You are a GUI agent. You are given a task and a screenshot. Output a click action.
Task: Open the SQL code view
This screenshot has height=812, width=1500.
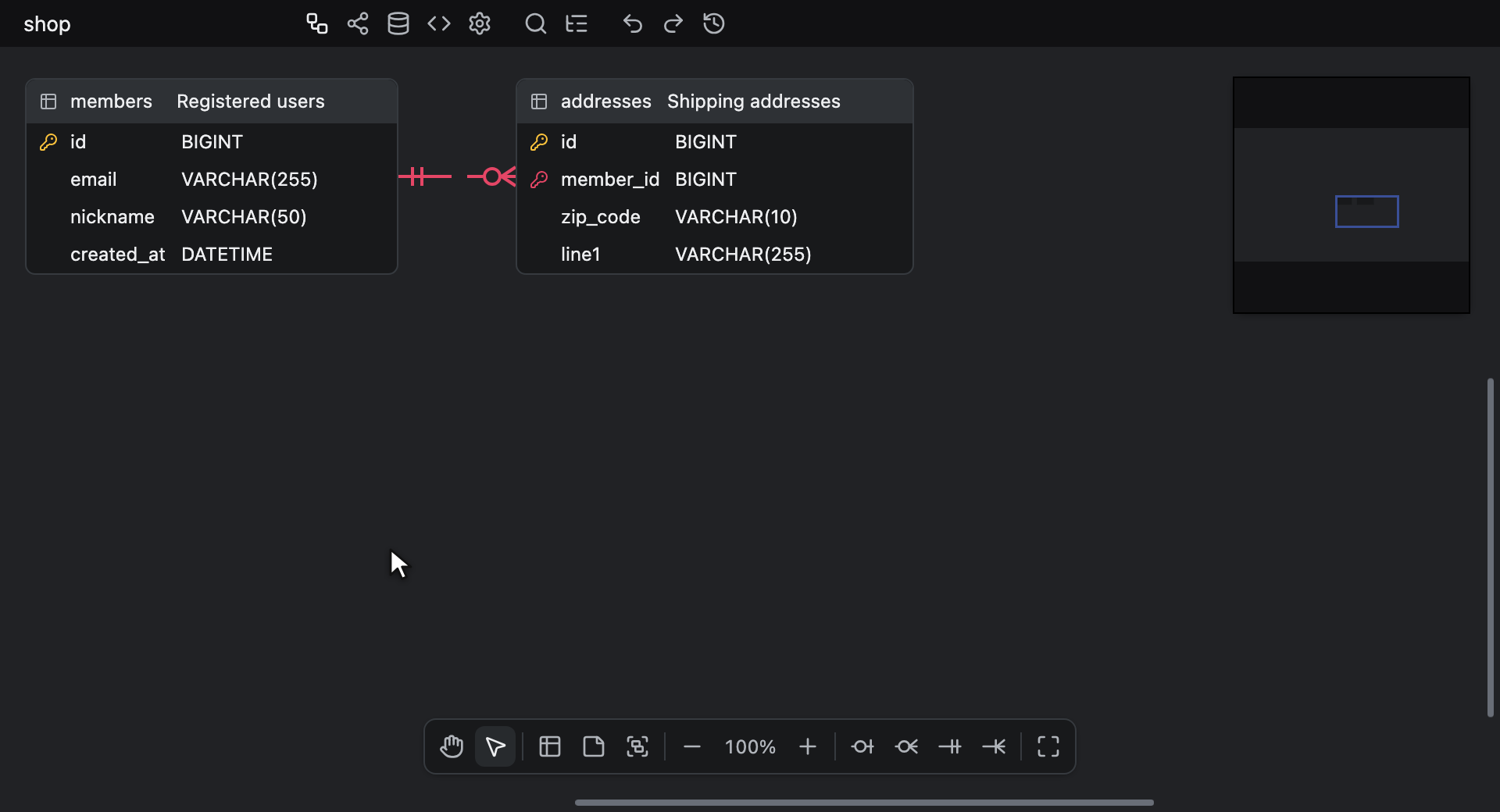tap(439, 23)
